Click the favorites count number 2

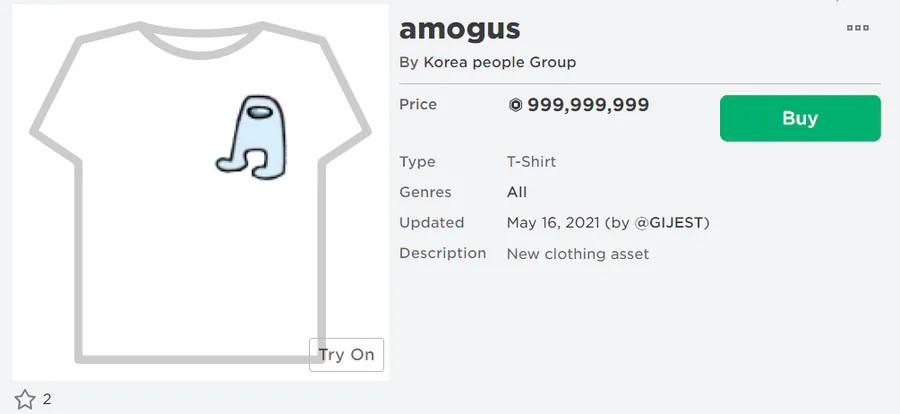point(47,399)
